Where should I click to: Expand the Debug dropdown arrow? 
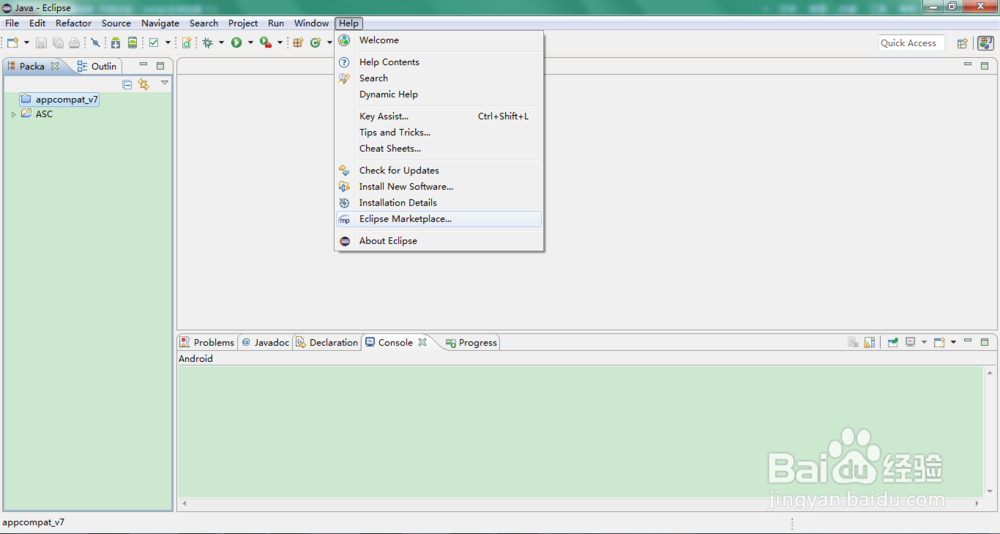221,43
